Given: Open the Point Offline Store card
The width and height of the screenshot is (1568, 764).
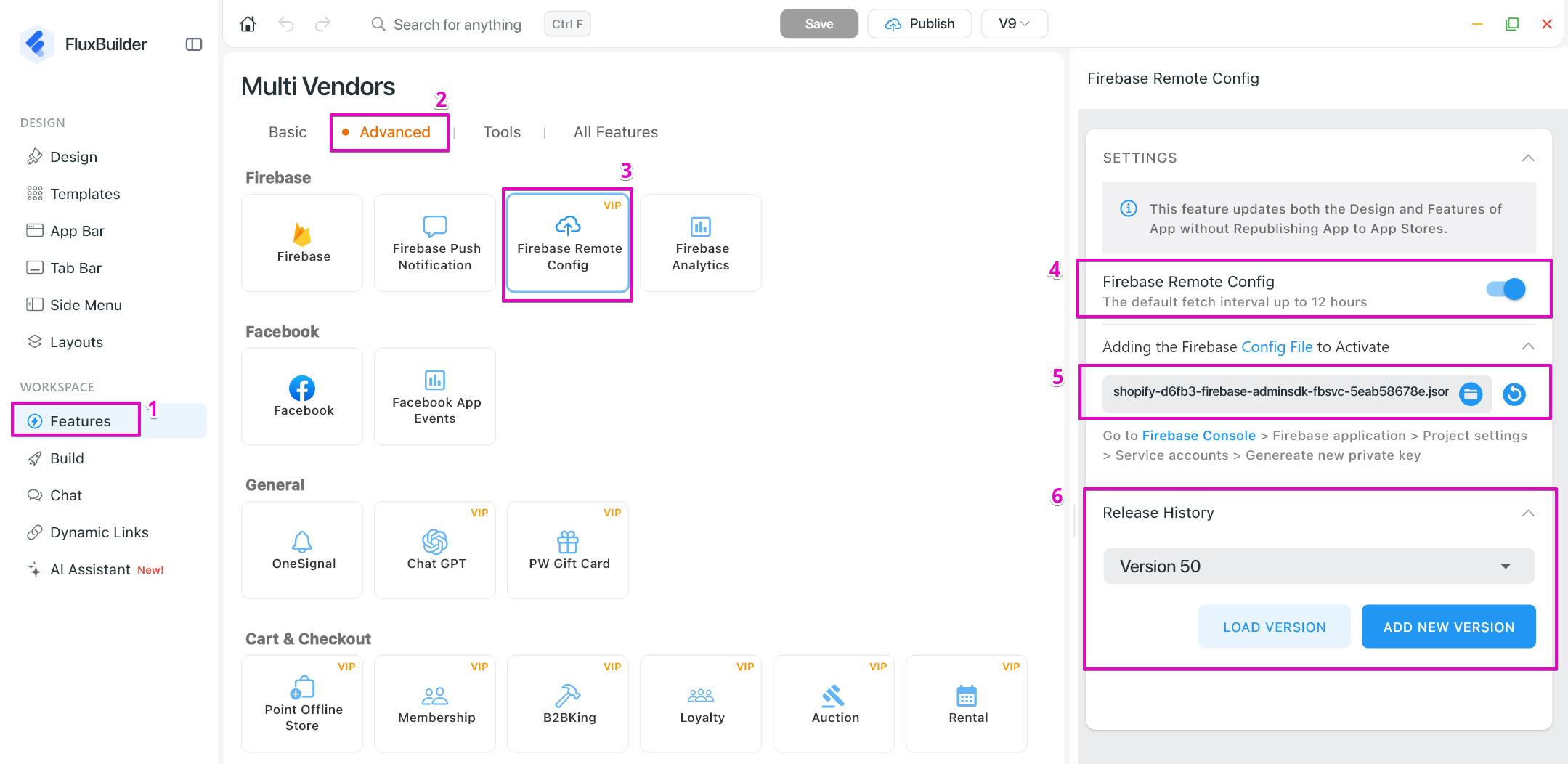Looking at the screenshot, I should pyautogui.click(x=302, y=704).
